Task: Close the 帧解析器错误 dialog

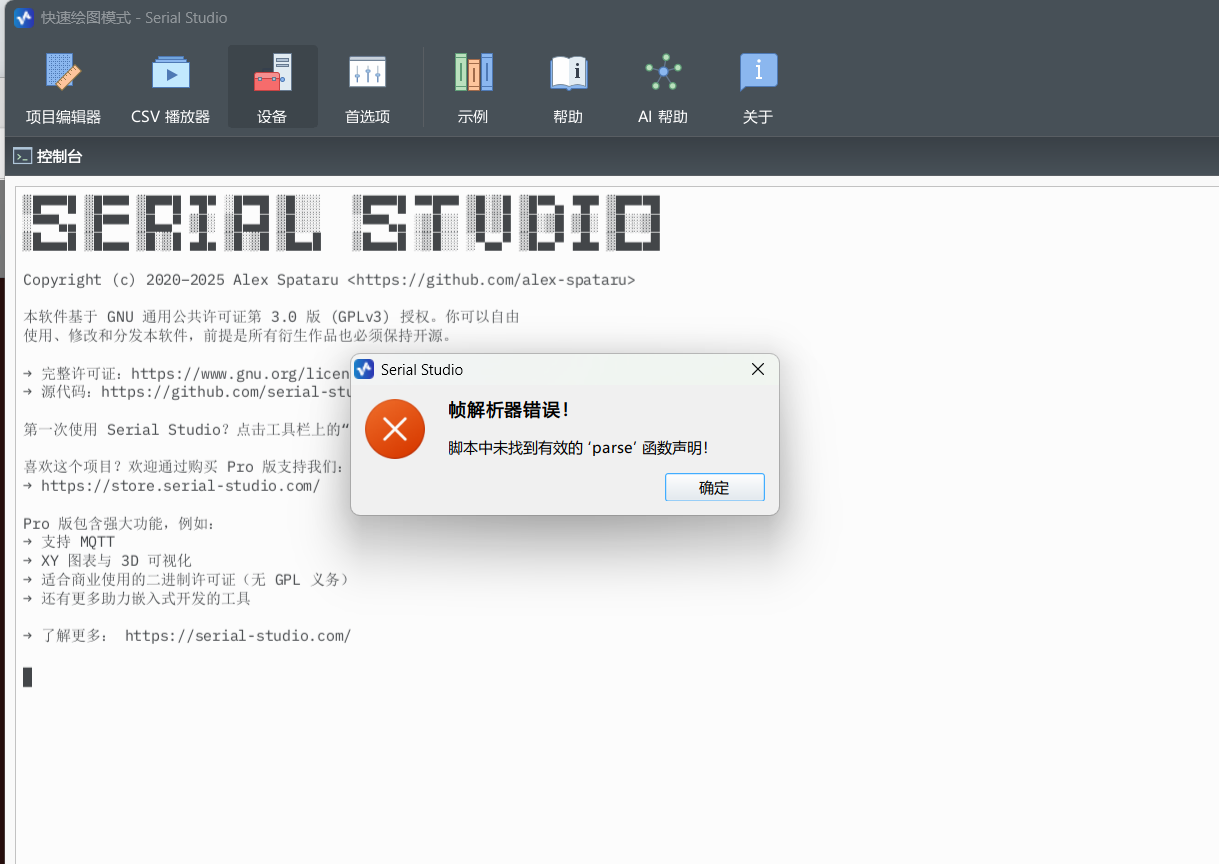Action: point(758,369)
